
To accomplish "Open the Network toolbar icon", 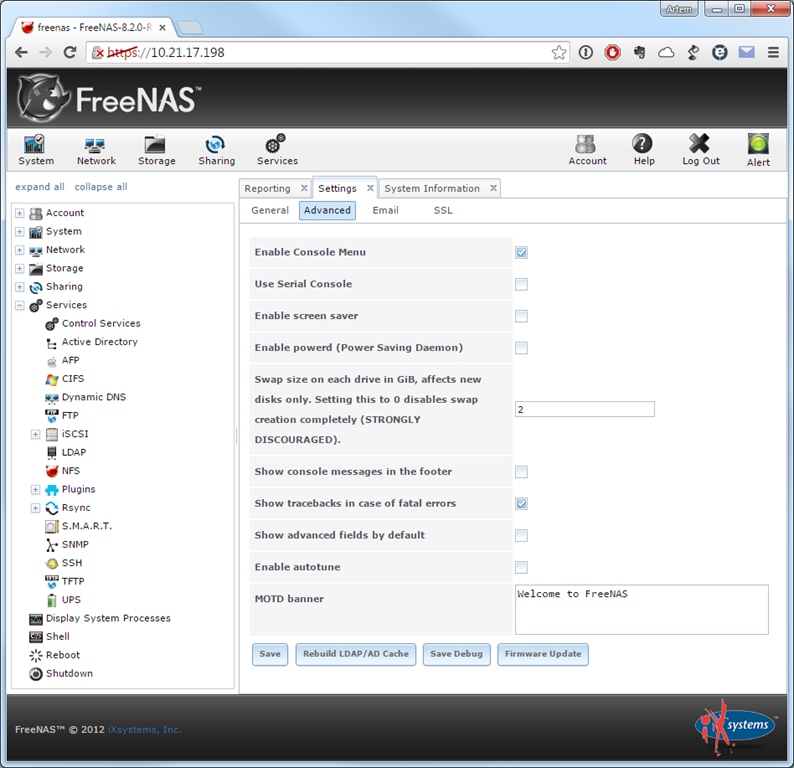I will click(96, 150).
